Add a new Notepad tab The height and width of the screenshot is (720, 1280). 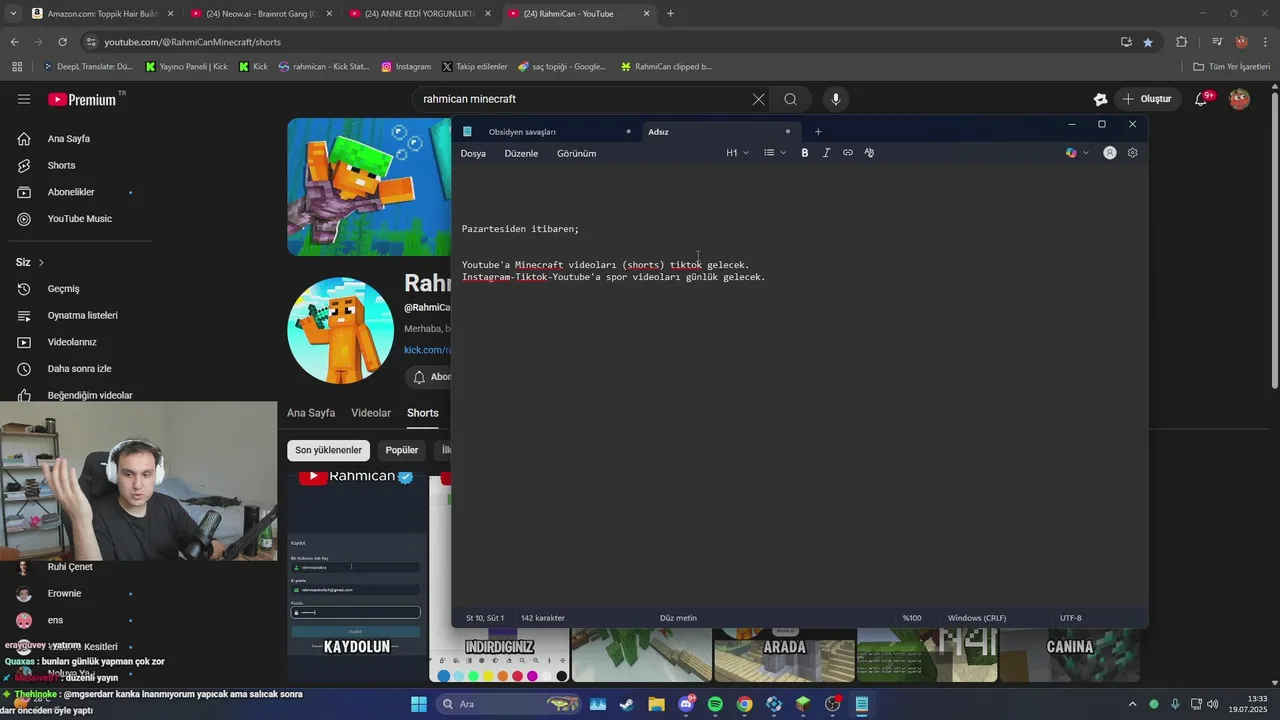pyautogui.click(x=818, y=132)
